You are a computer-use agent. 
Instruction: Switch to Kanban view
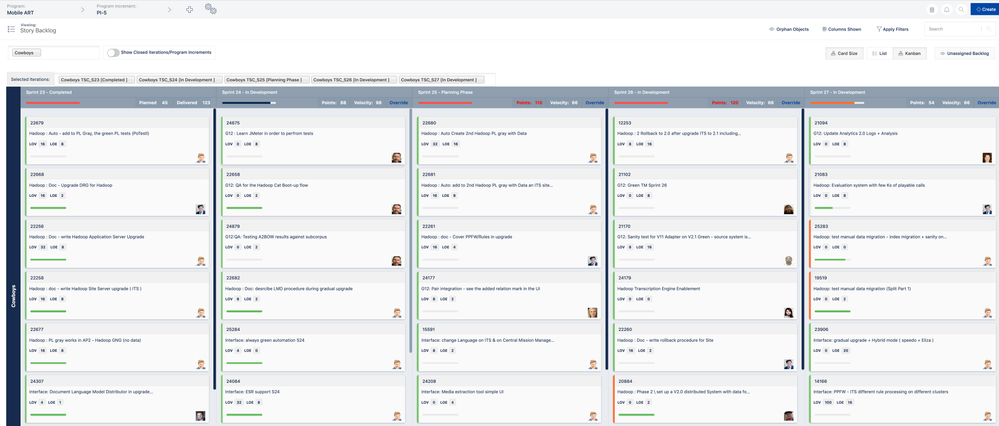coord(909,53)
